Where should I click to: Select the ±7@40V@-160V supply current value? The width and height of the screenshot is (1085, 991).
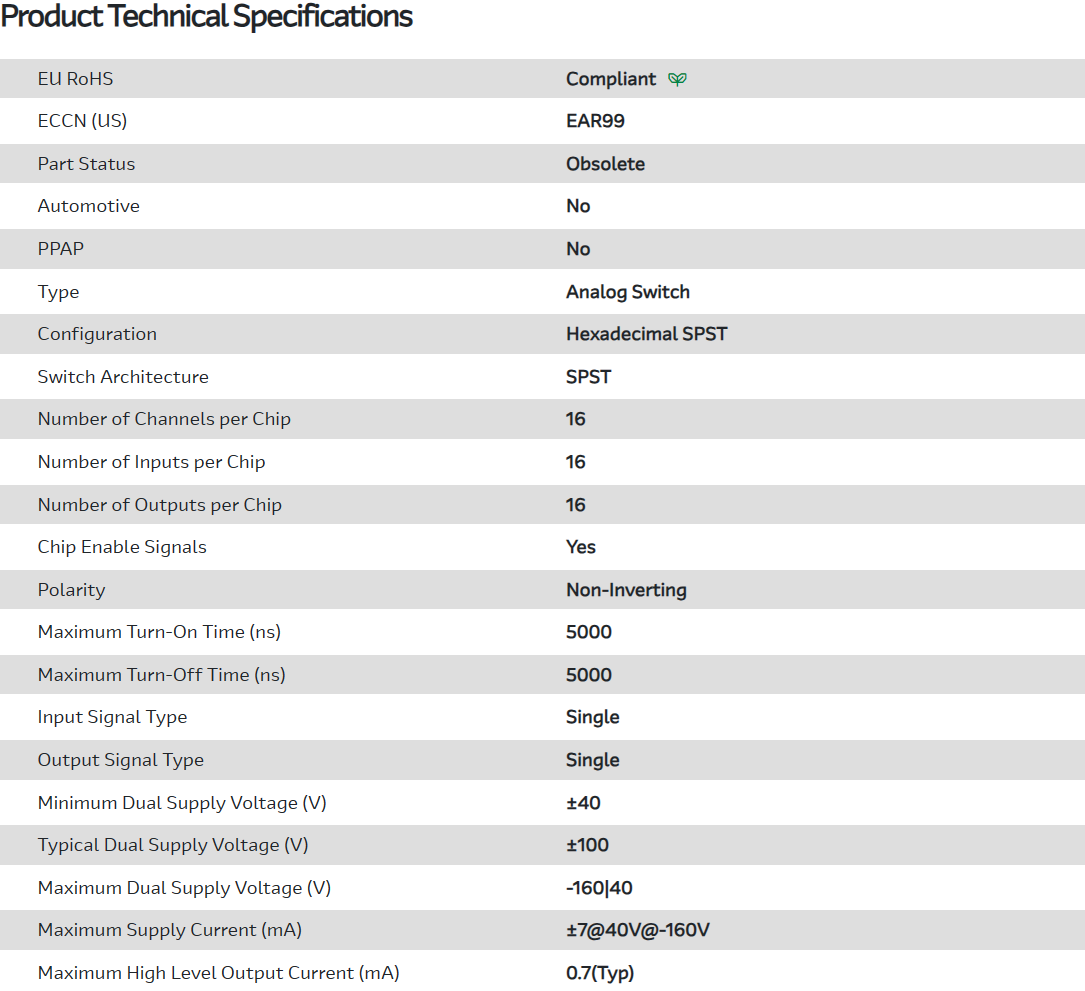pos(637,930)
